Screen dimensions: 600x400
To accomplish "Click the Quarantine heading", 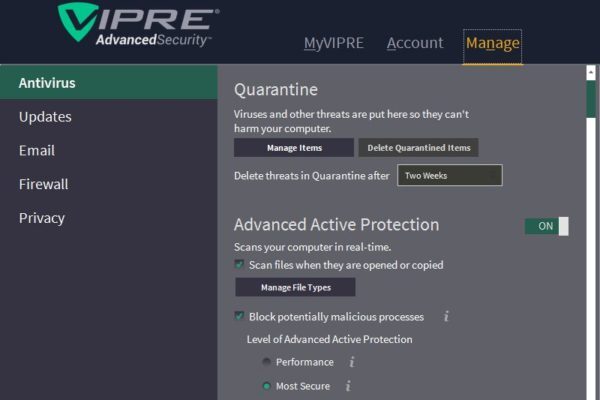I will 276,90.
